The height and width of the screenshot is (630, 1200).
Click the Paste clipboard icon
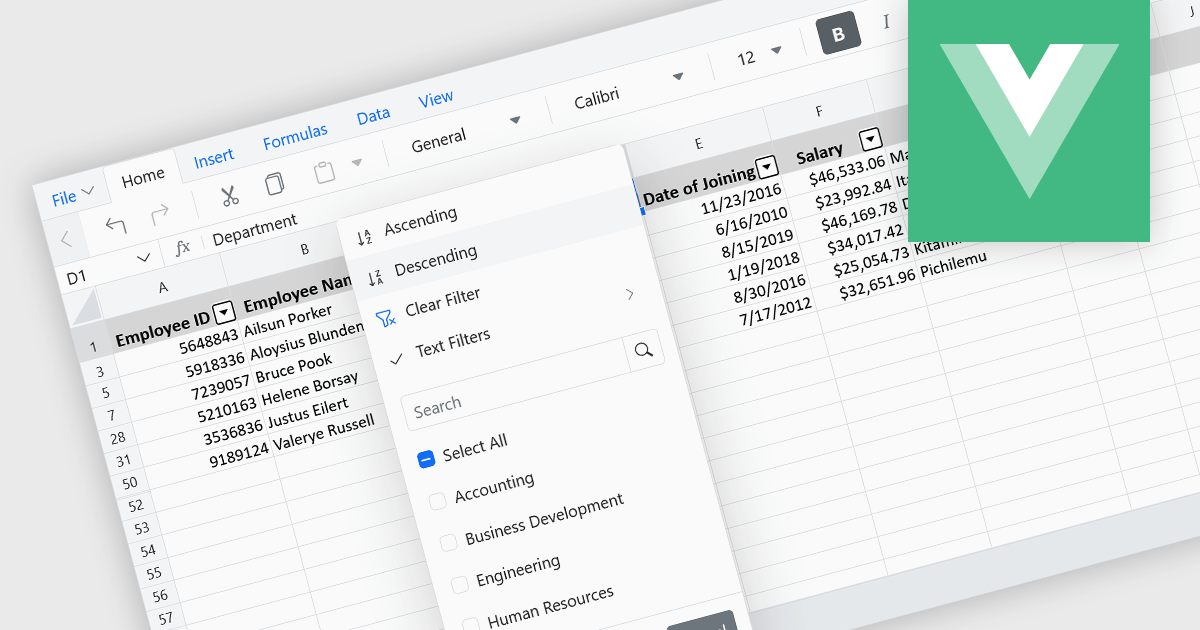(x=324, y=173)
